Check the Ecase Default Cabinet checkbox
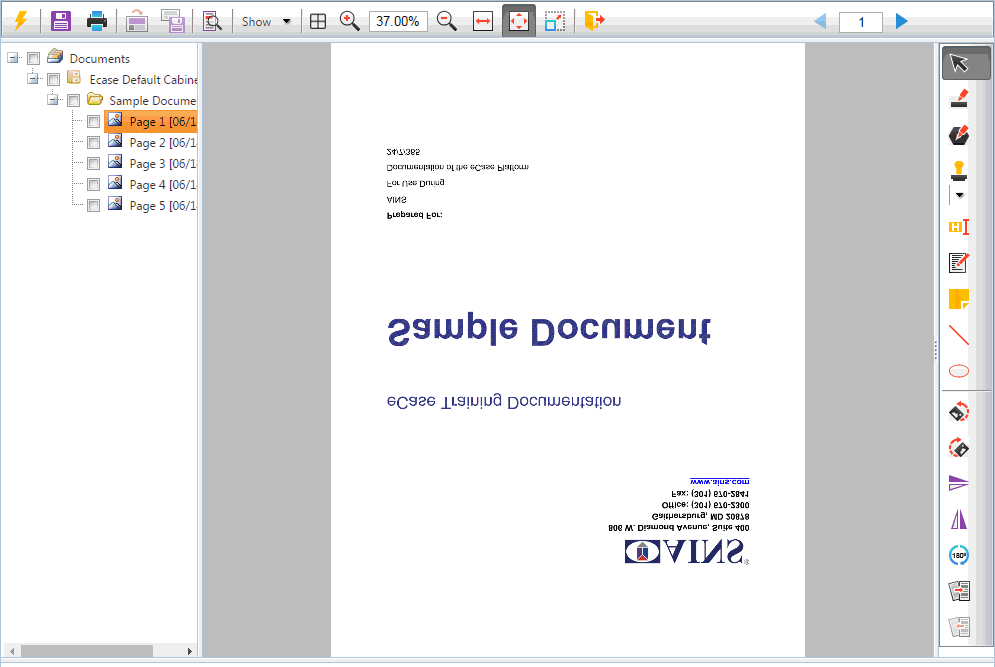 pyautogui.click(x=54, y=79)
